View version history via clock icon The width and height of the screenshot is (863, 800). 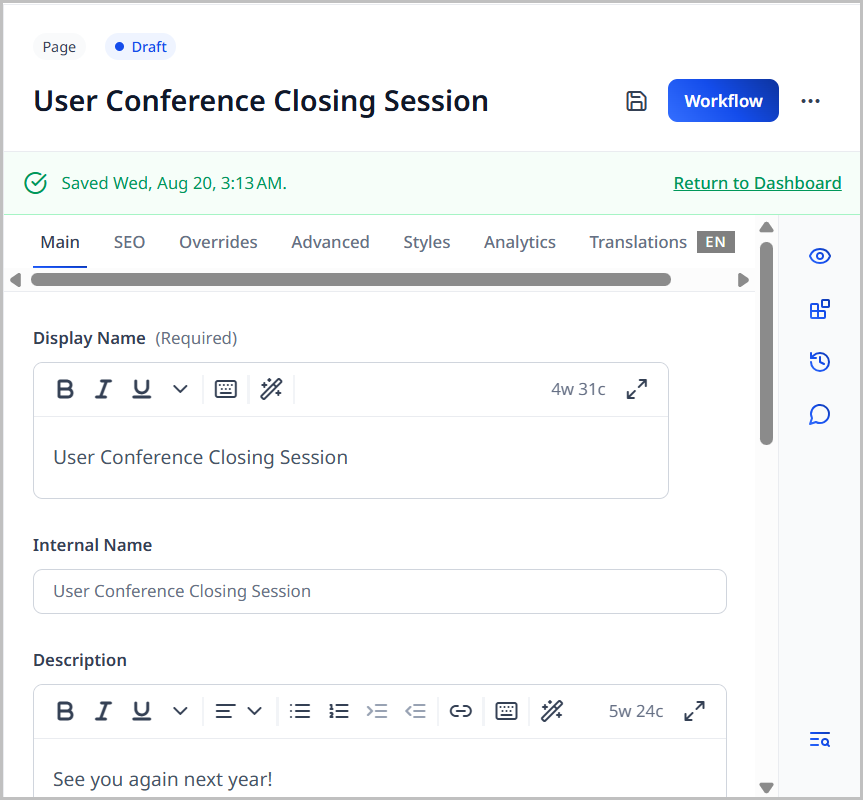click(820, 361)
